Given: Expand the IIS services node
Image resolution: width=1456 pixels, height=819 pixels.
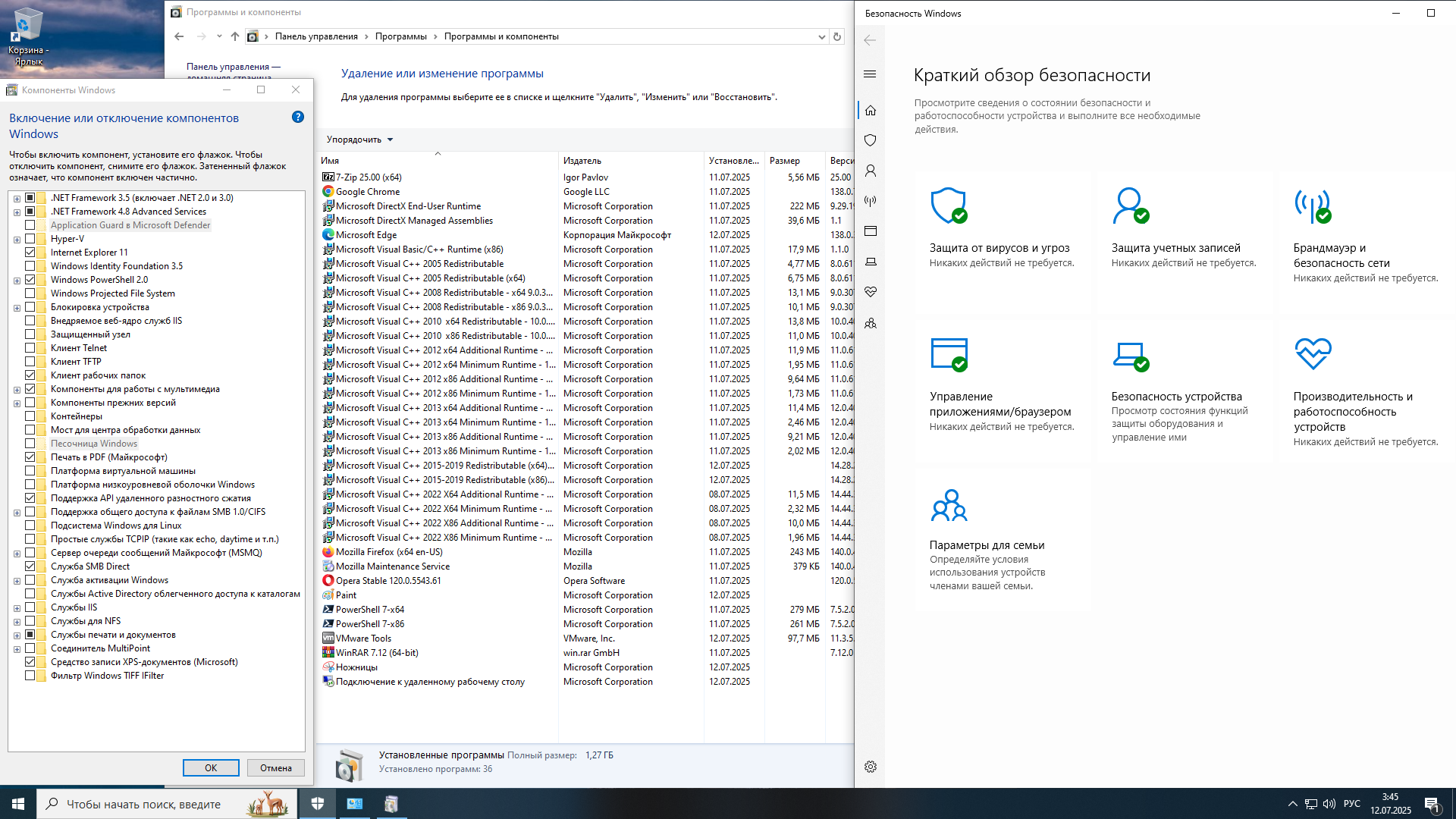Looking at the screenshot, I should tap(17, 607).
